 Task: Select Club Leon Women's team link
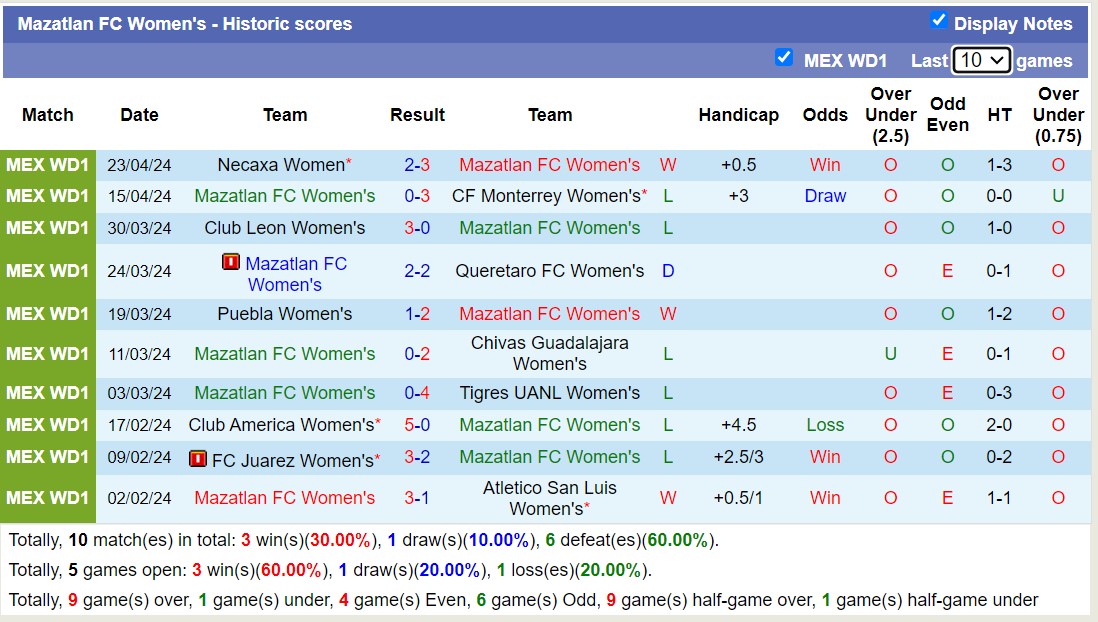[x=285, y=228]
